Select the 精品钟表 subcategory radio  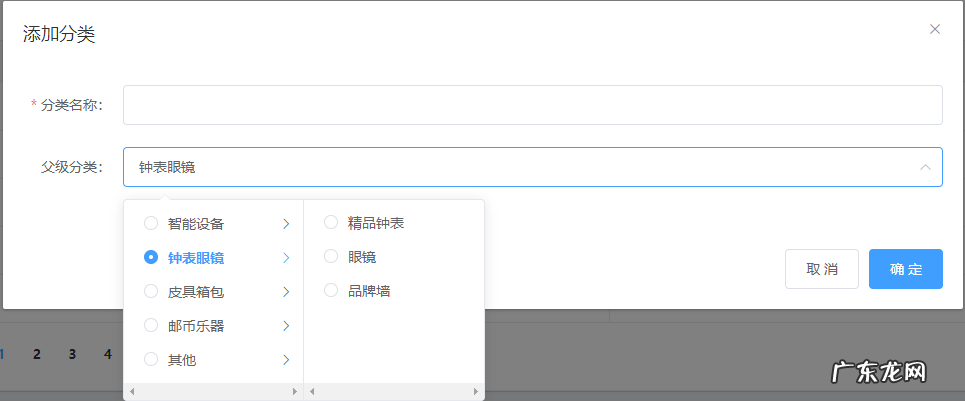point(331,222)
